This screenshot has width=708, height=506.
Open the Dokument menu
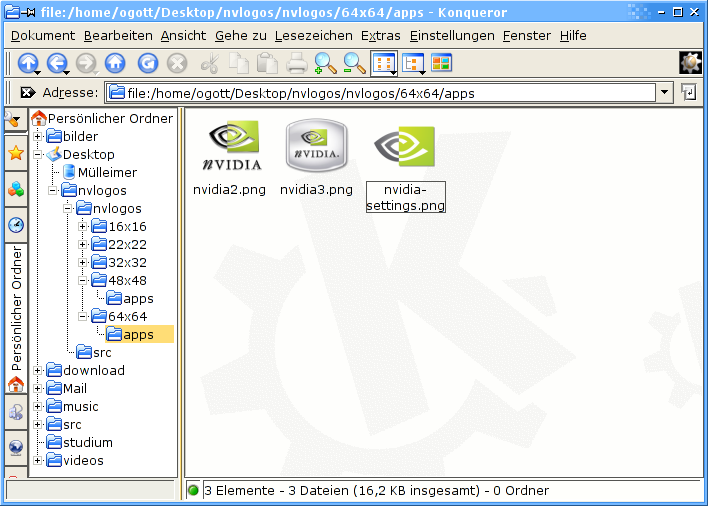pyautogui.click(x=43, y=35)
